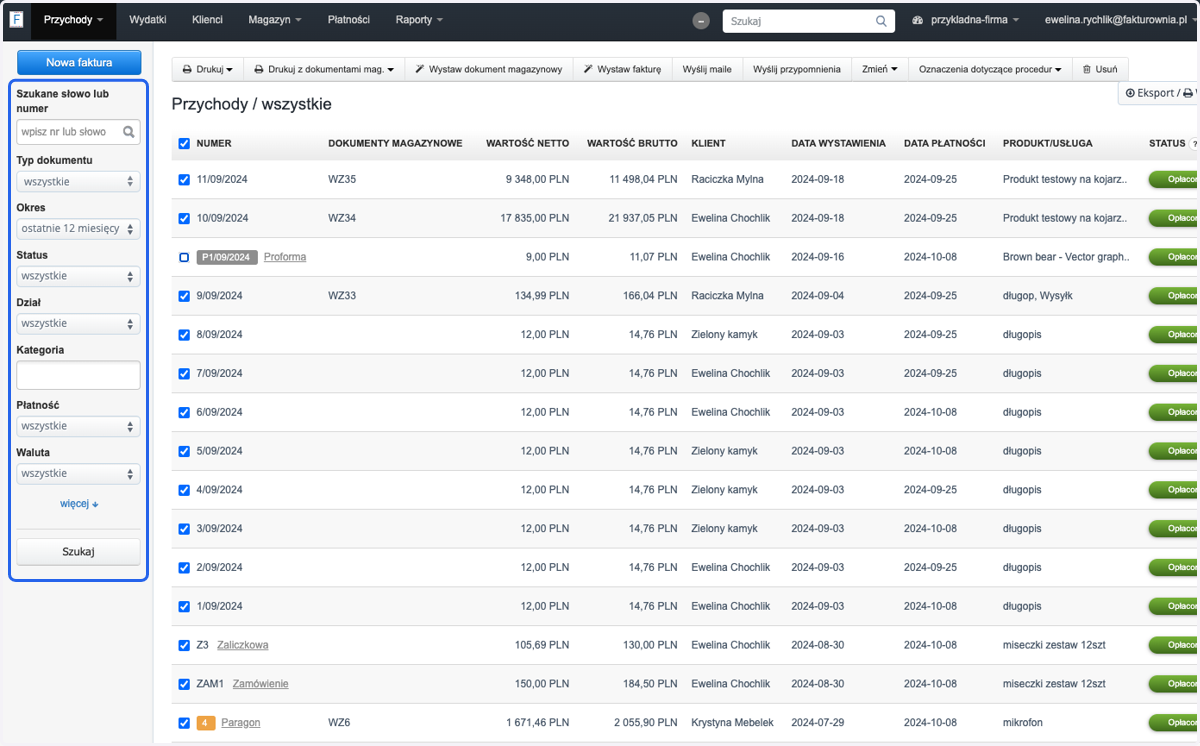Sort by WARTOŚĆ BRUTTO column header
Image resolution: width=1200 pixels, height=746 pixels.
(632, 143)
